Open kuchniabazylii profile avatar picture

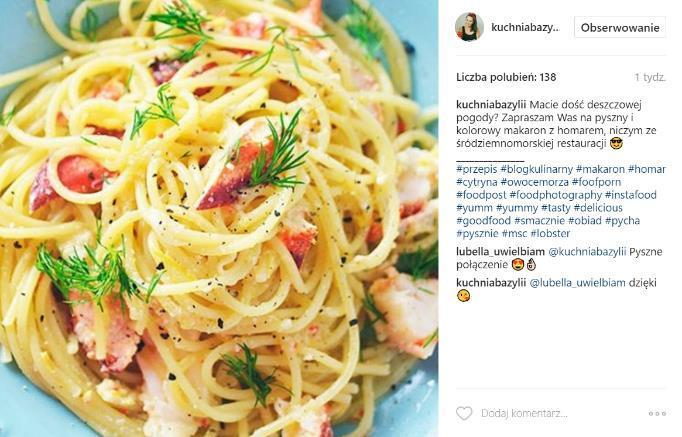(469, 27)
